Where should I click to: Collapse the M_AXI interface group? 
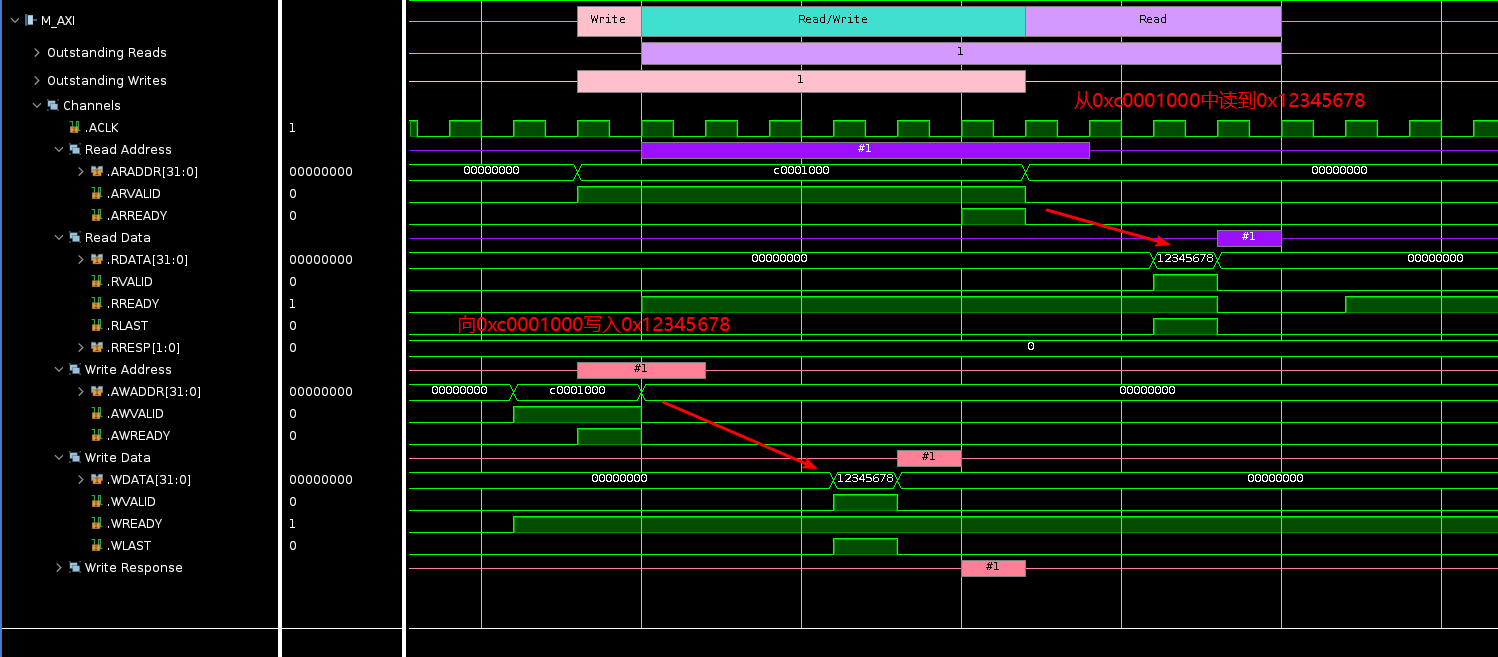(15, 20)
